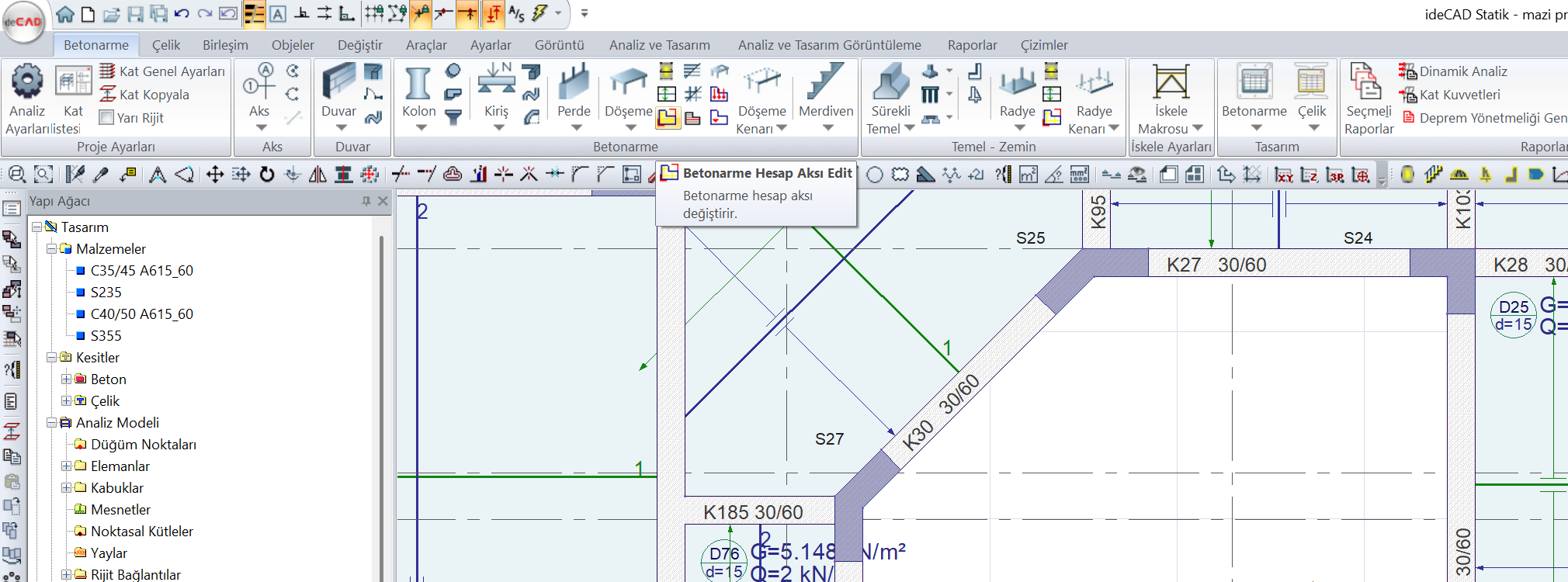Click the Open folder icon

click(x=112, y=13)
